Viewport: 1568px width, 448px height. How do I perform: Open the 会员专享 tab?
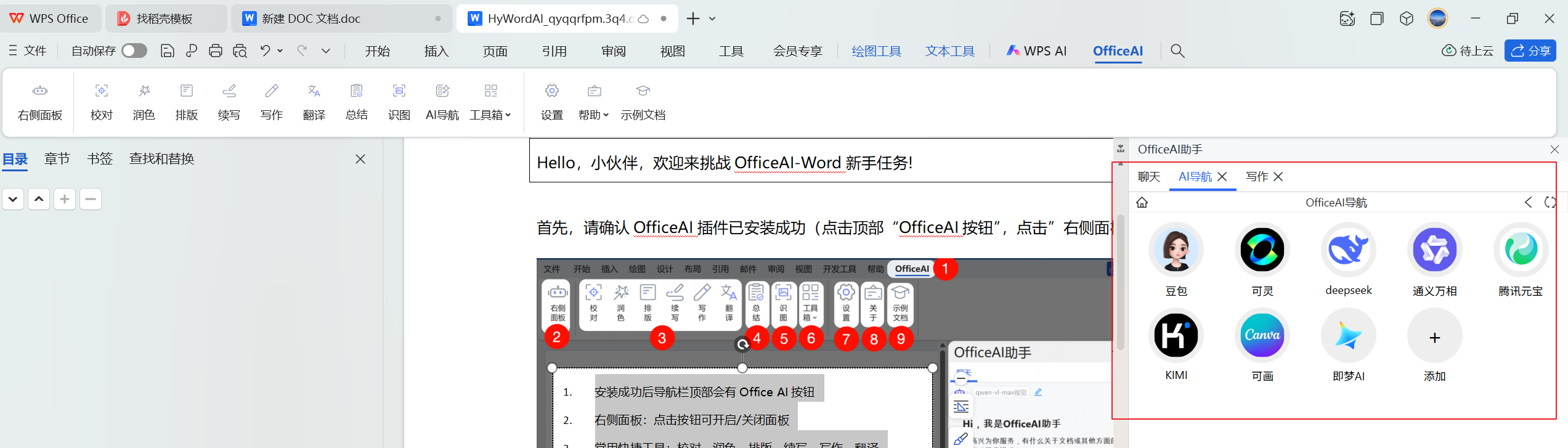click(798, 51)
